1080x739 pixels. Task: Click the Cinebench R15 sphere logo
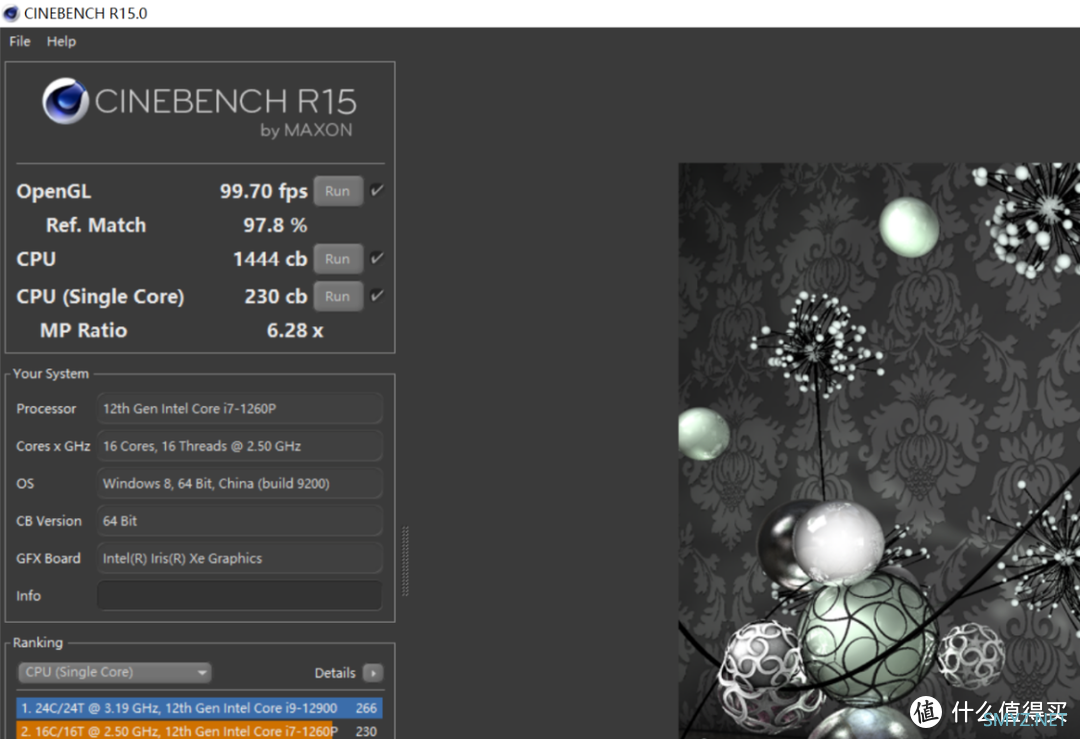click(x=65, y=101)
